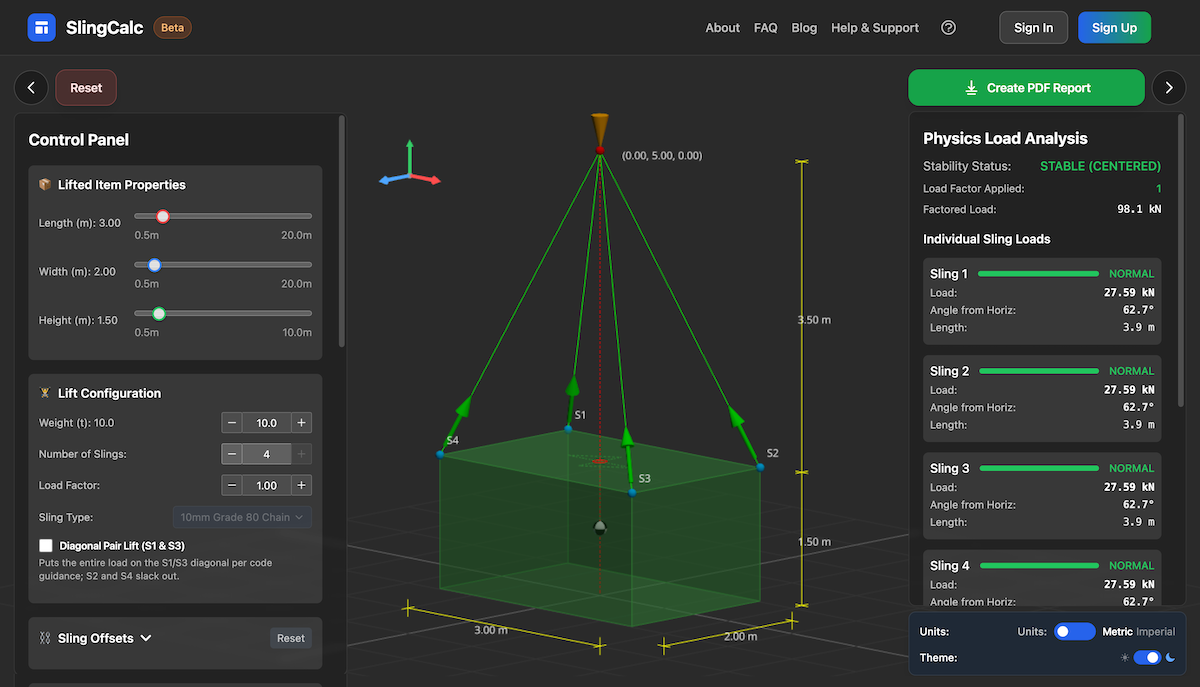The image size is (1200, 687).
Task: Open the FAQ menu item
Action: tap(765, 27)
